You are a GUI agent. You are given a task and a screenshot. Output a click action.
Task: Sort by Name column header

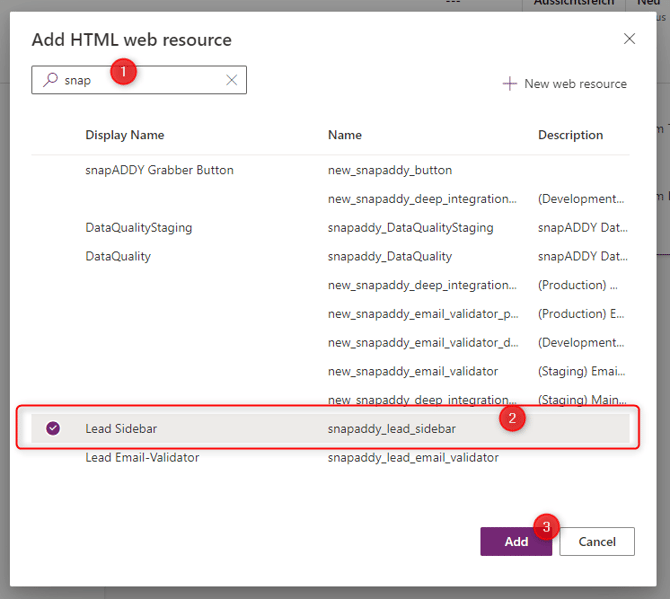pyautogui.click(x=345, y=135)
